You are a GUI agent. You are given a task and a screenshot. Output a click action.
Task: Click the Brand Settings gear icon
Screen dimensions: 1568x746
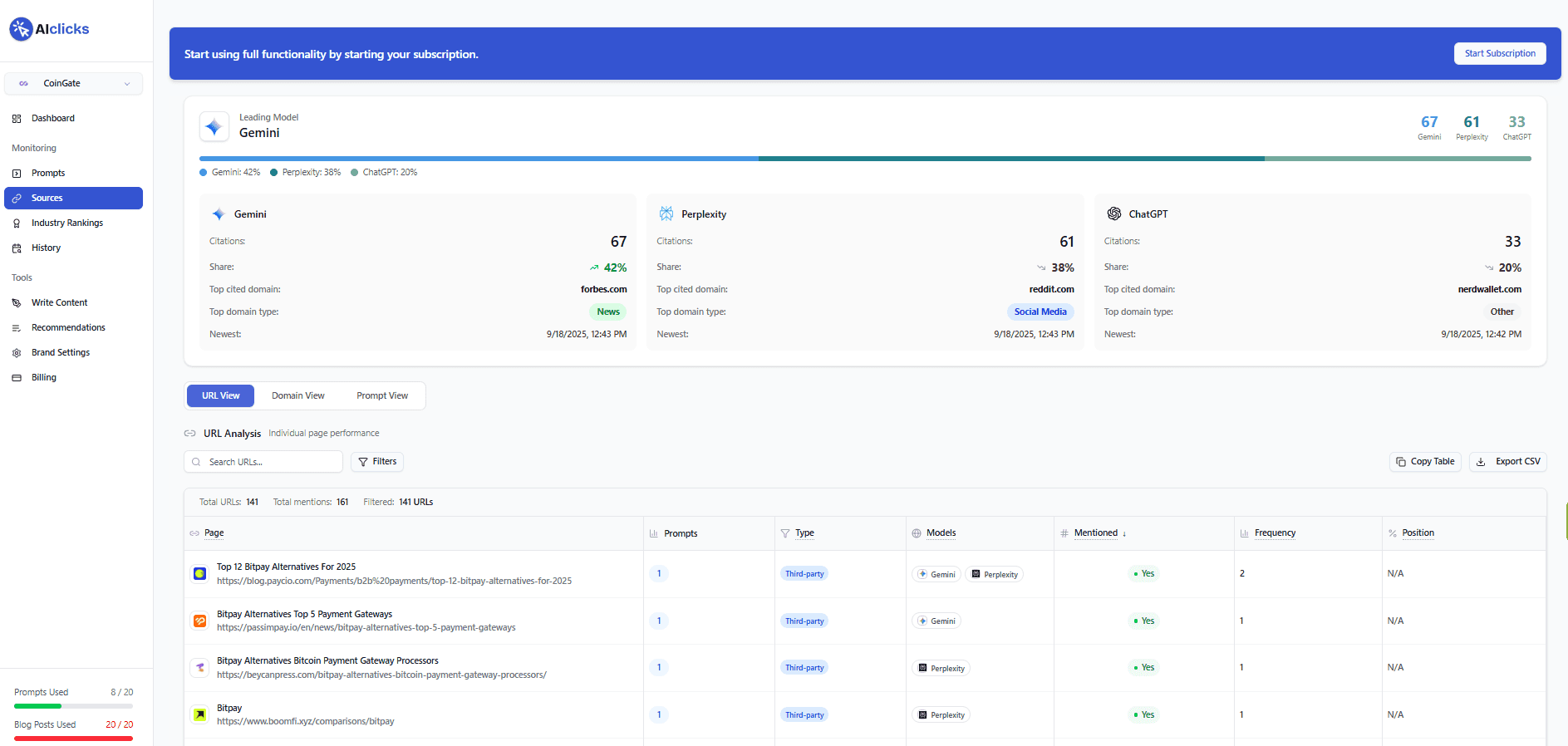17,353
